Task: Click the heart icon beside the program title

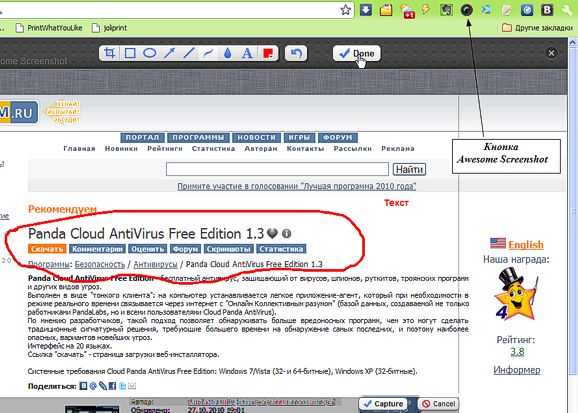Action: point(272,233)
